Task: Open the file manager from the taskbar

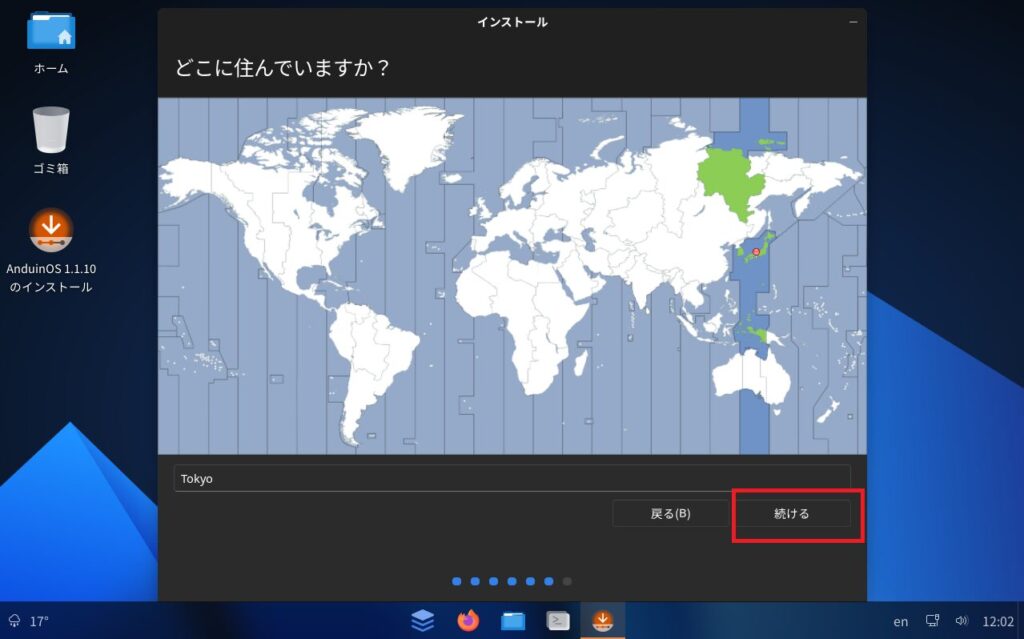Action: [513, 621]
